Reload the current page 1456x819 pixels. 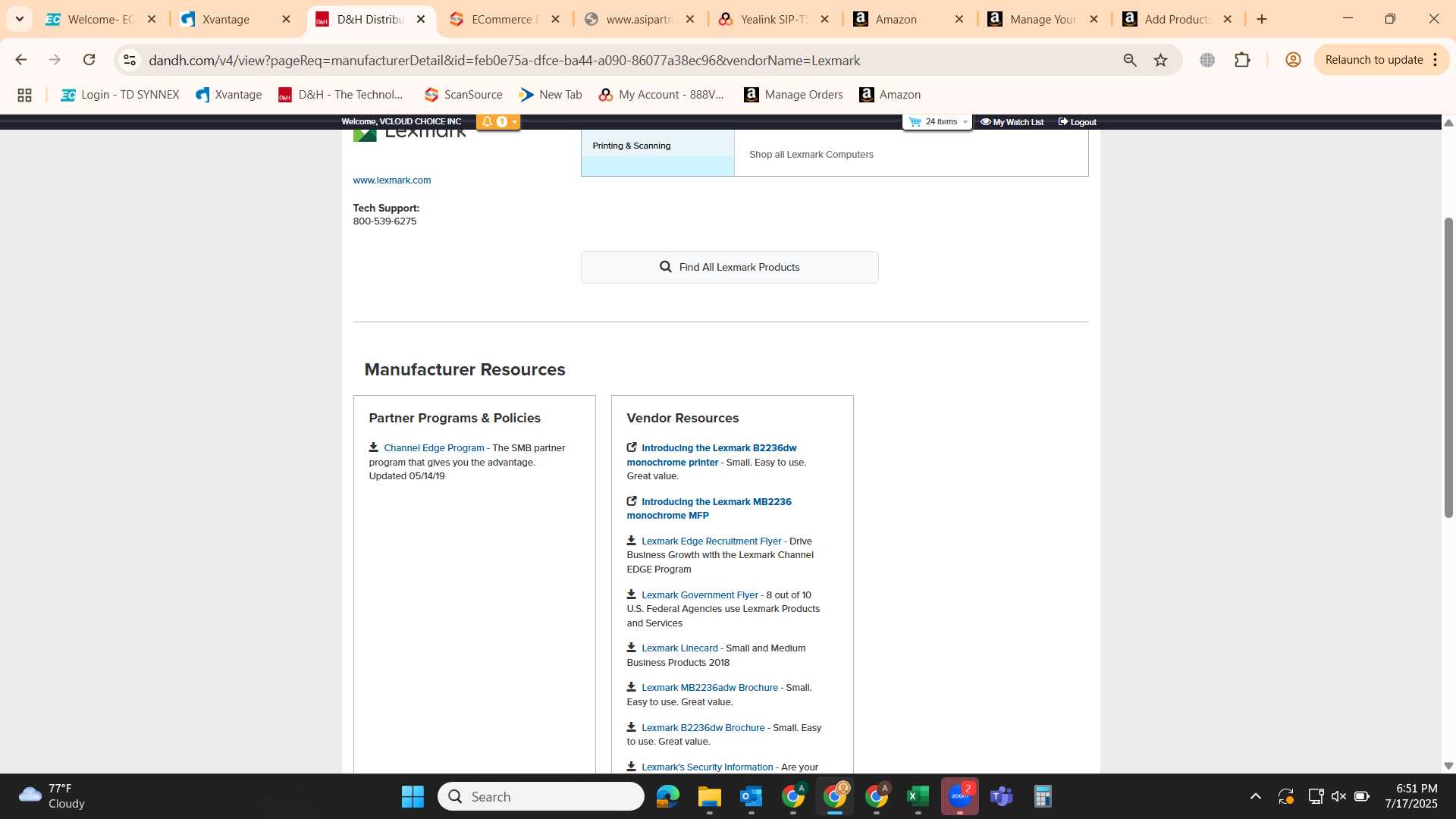click(89, 60)
